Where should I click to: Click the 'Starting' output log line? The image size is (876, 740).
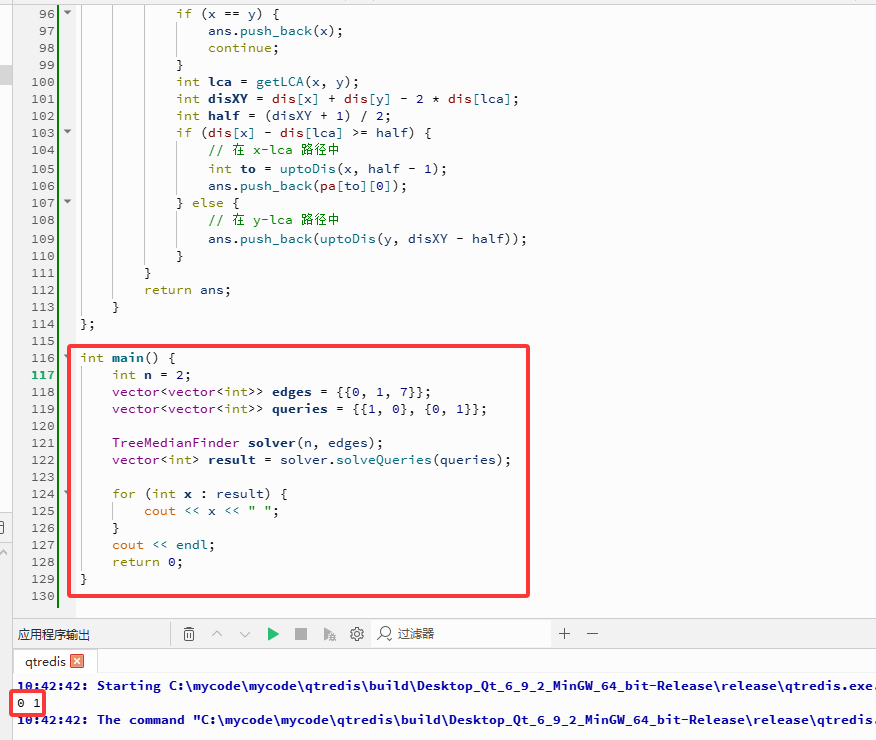pyautogui.click(x=446, y=686)
